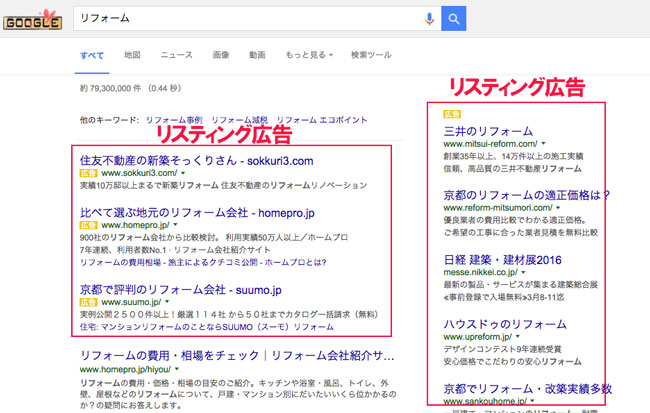Expand the もっと見る dropdown

[x=309, y=55]
